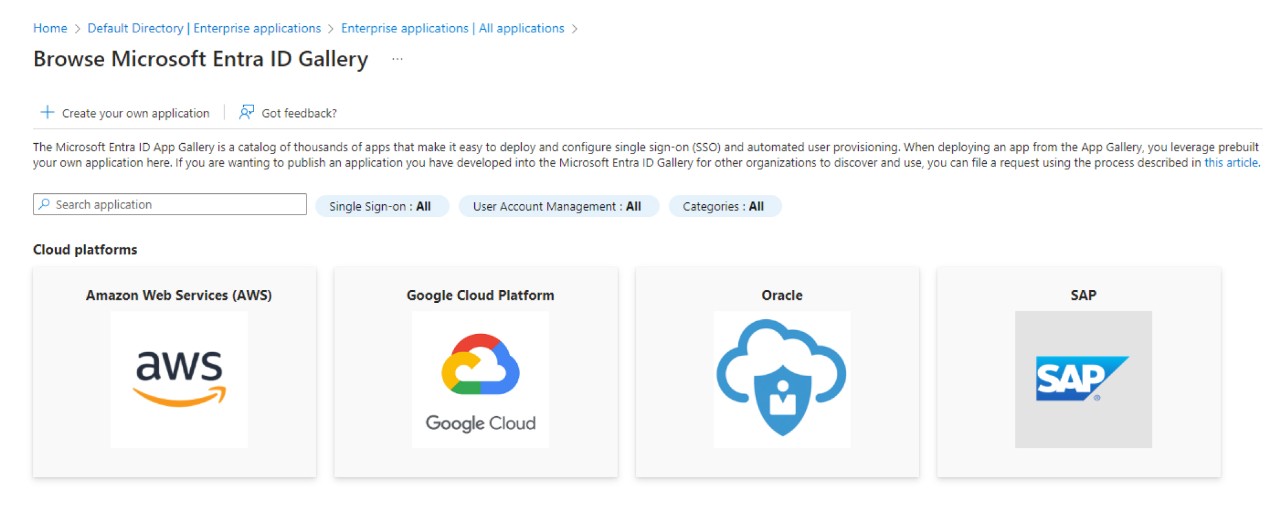Viewport: 1280px width, 513px height.
Task: Open the Categories filter
Action: click(x=724, y=207)
